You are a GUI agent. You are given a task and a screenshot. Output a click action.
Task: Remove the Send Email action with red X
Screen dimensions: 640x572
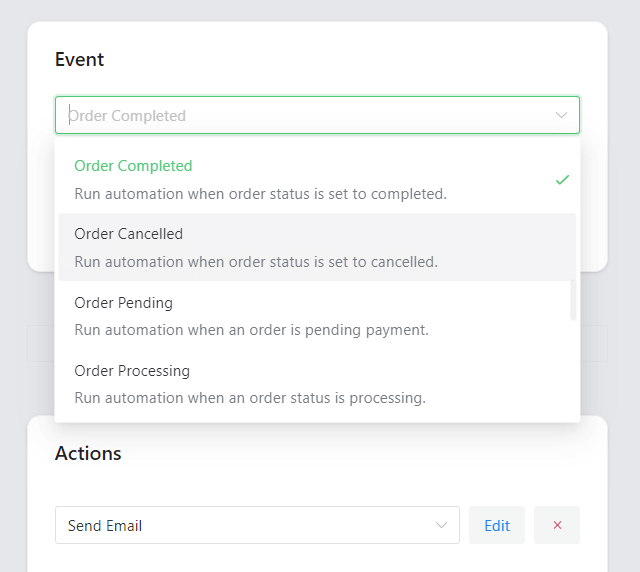[x=557, y=525]
